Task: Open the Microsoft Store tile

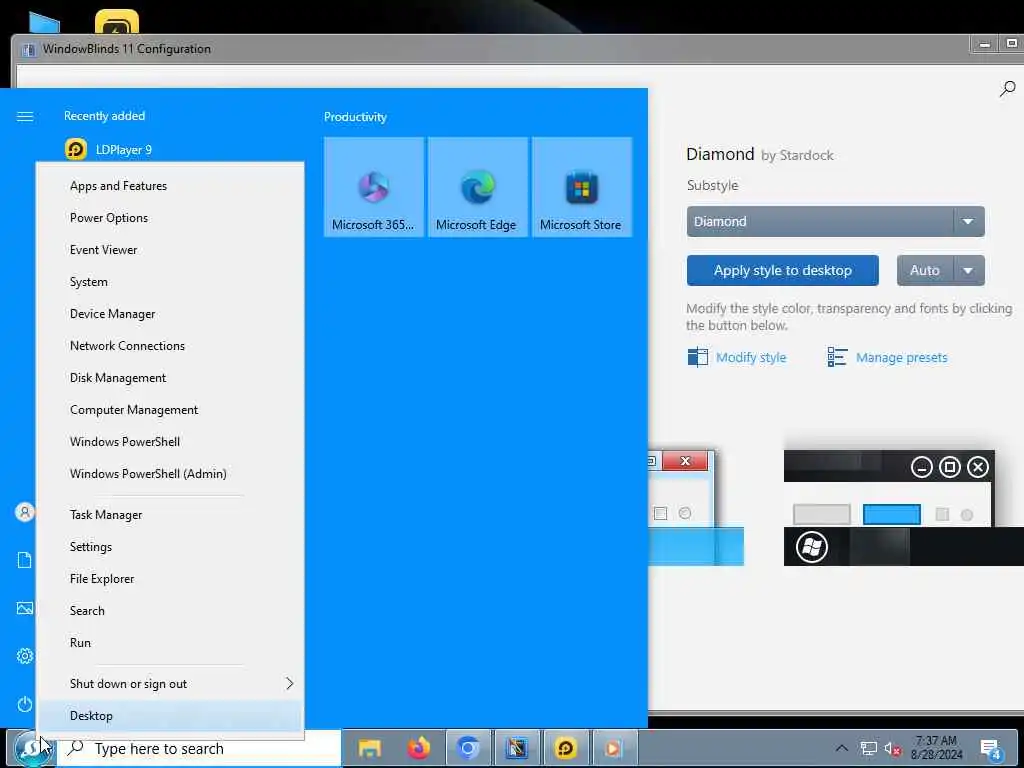Action: [582, 187]
